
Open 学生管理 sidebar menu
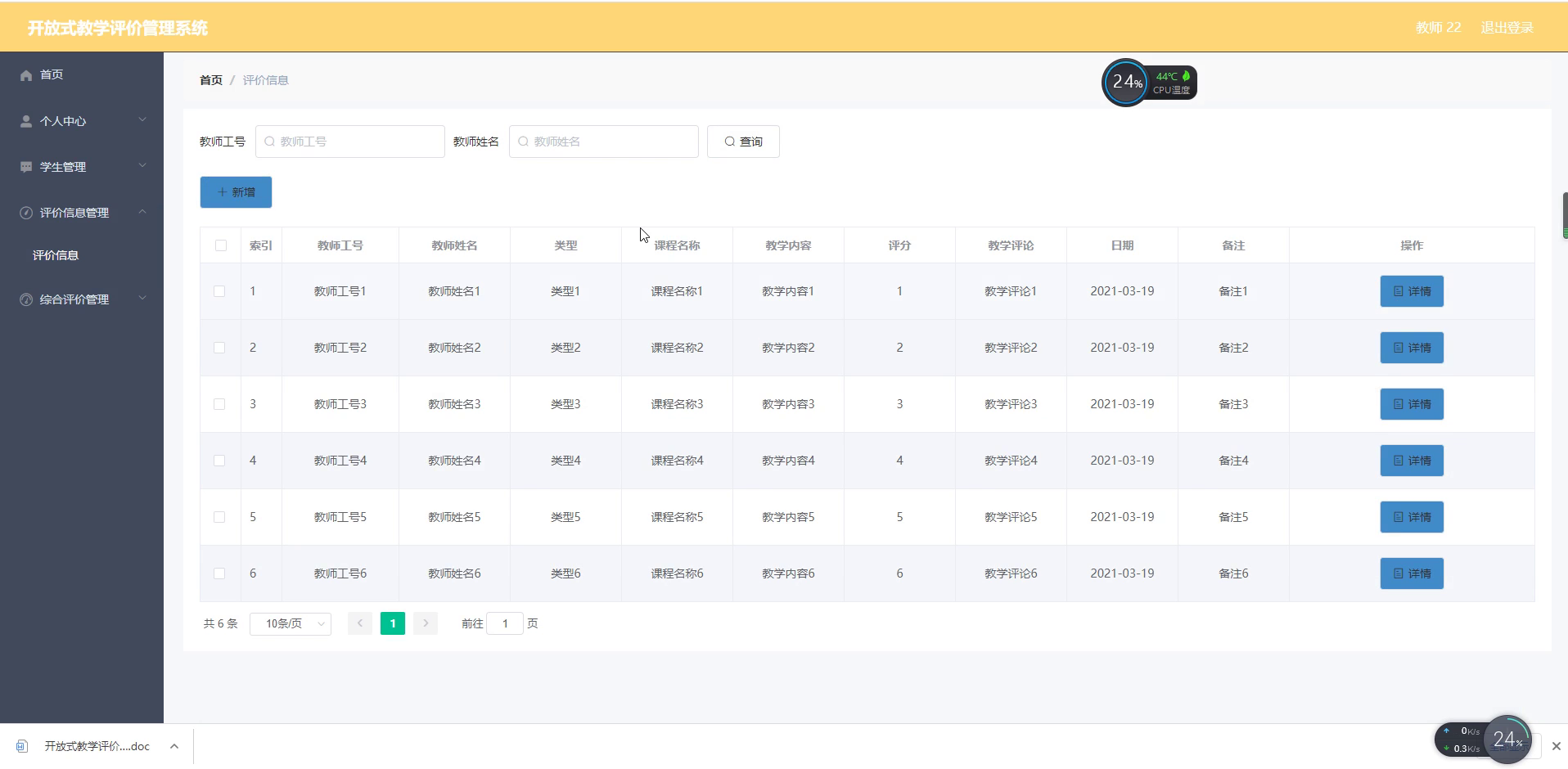[82, 167]
